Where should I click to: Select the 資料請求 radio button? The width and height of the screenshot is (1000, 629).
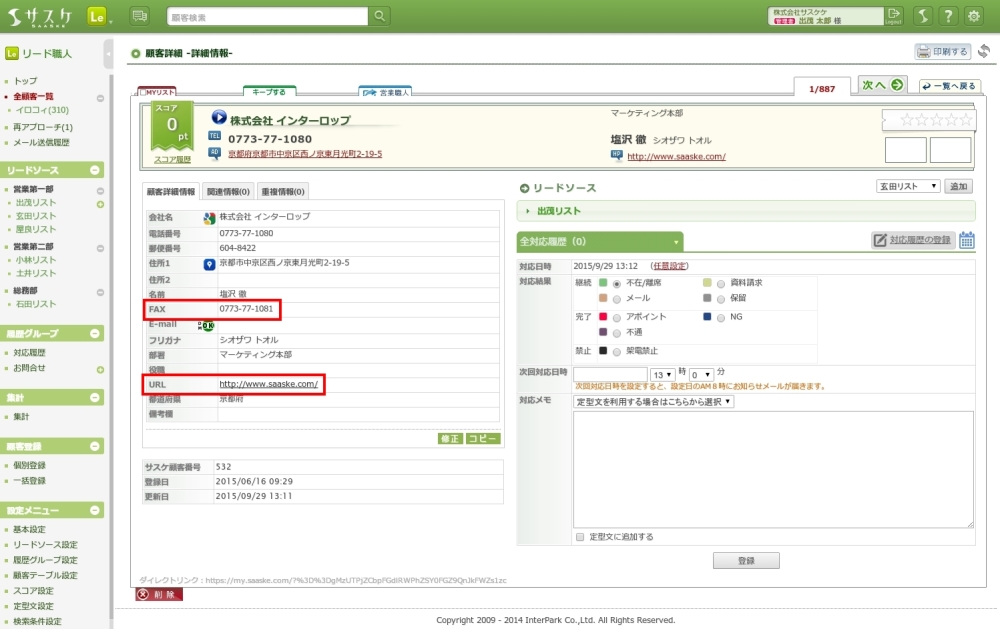coord(721,283)
